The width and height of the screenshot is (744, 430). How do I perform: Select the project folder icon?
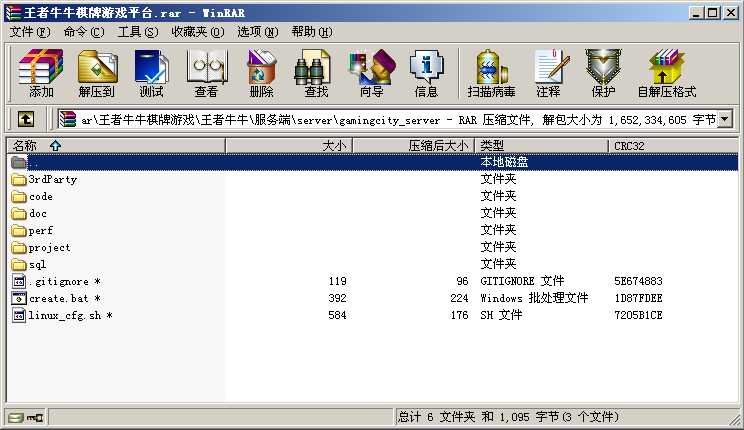point(19,248)
